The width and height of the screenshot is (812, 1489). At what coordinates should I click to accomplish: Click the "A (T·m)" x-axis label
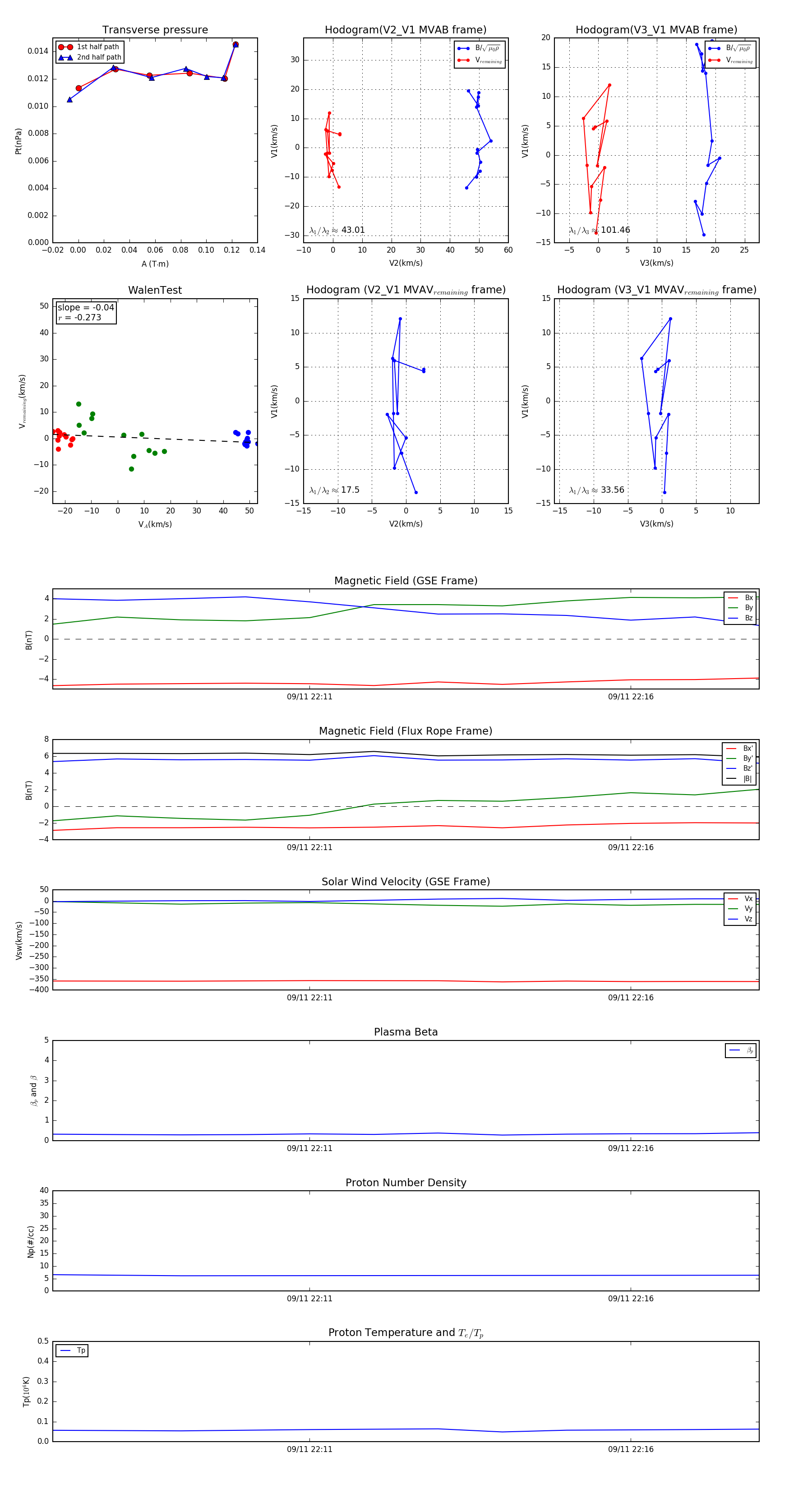pos(155,264)
